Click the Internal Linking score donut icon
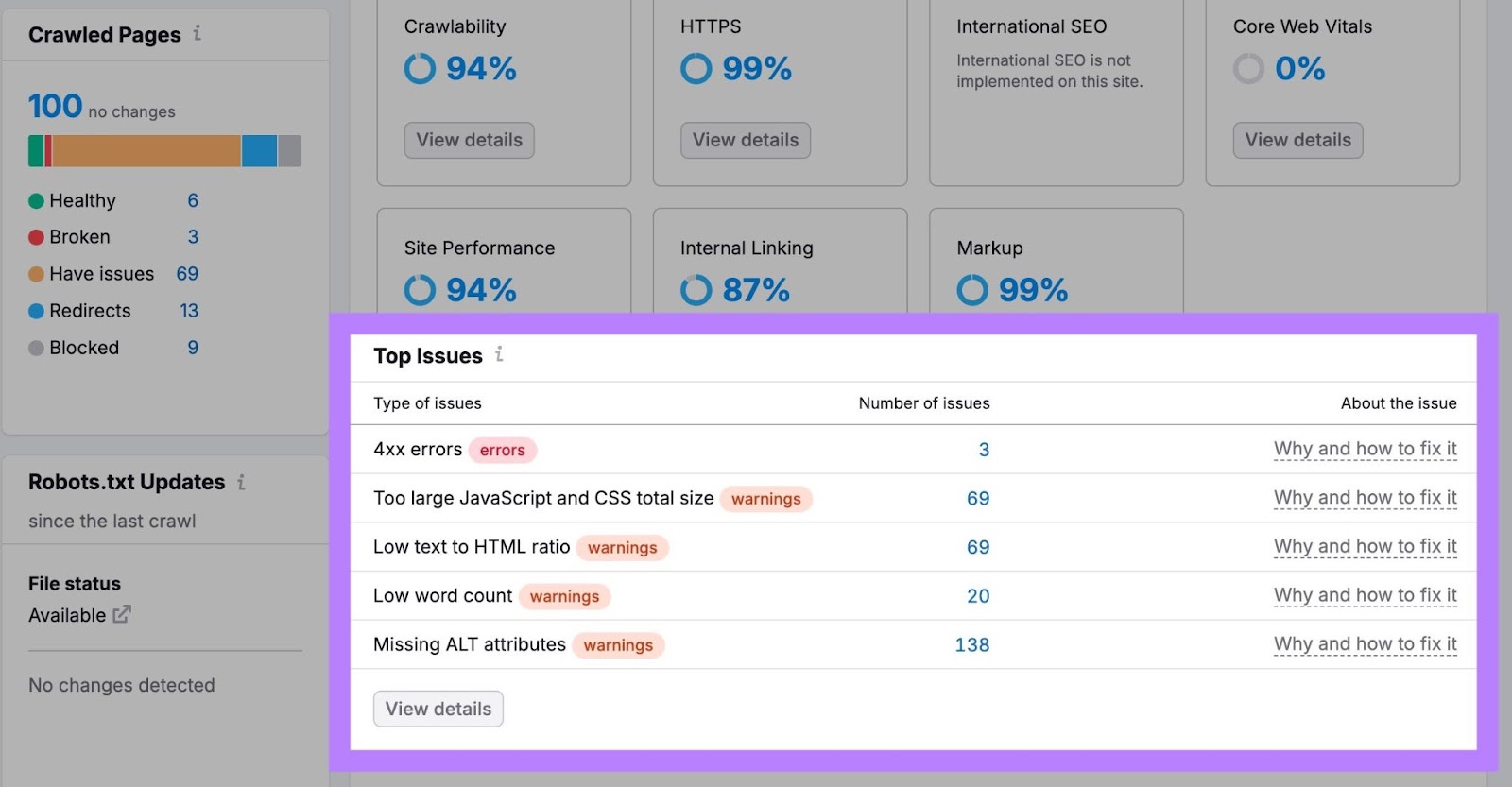The image size is (1512, 787). click(x=696, y=290)
